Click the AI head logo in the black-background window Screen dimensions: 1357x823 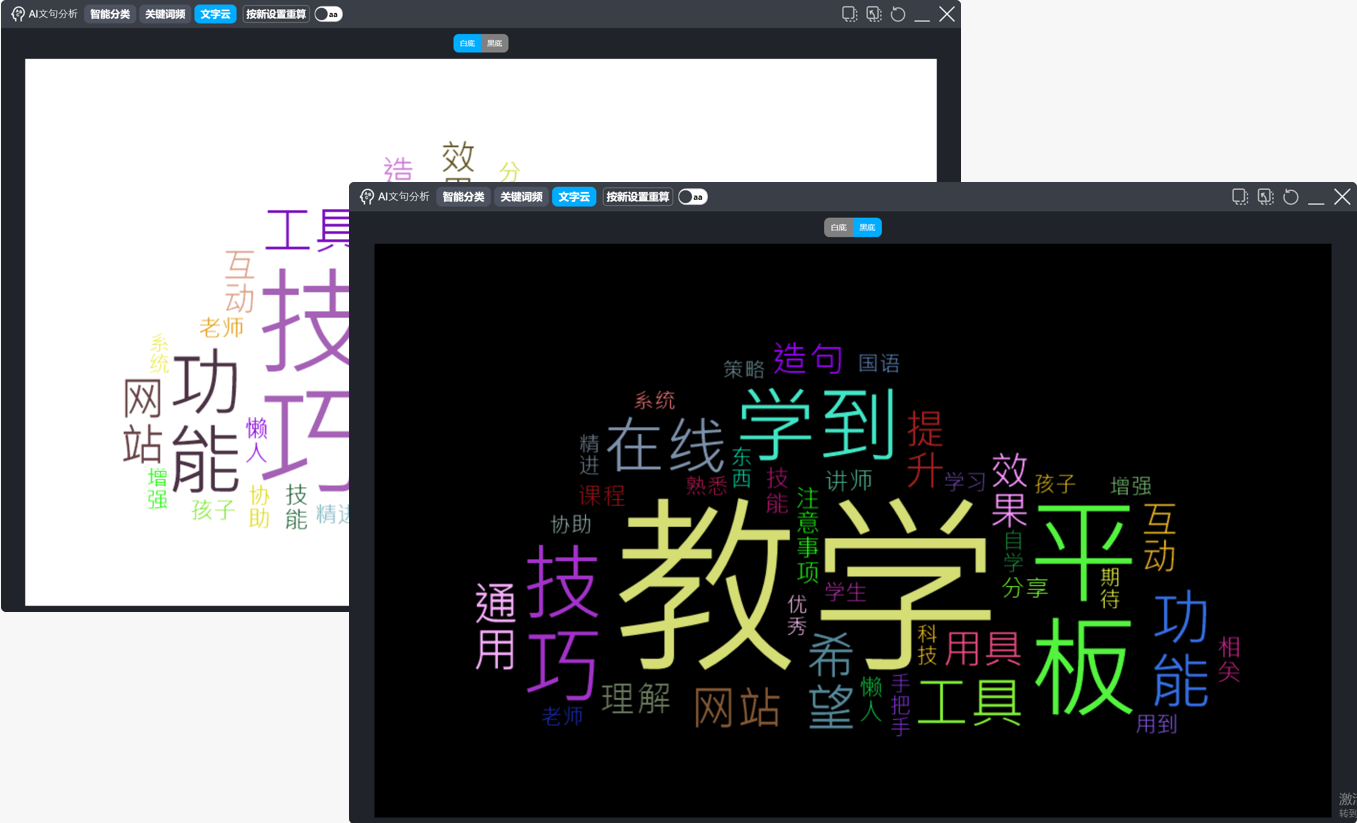tap(367, 197)
